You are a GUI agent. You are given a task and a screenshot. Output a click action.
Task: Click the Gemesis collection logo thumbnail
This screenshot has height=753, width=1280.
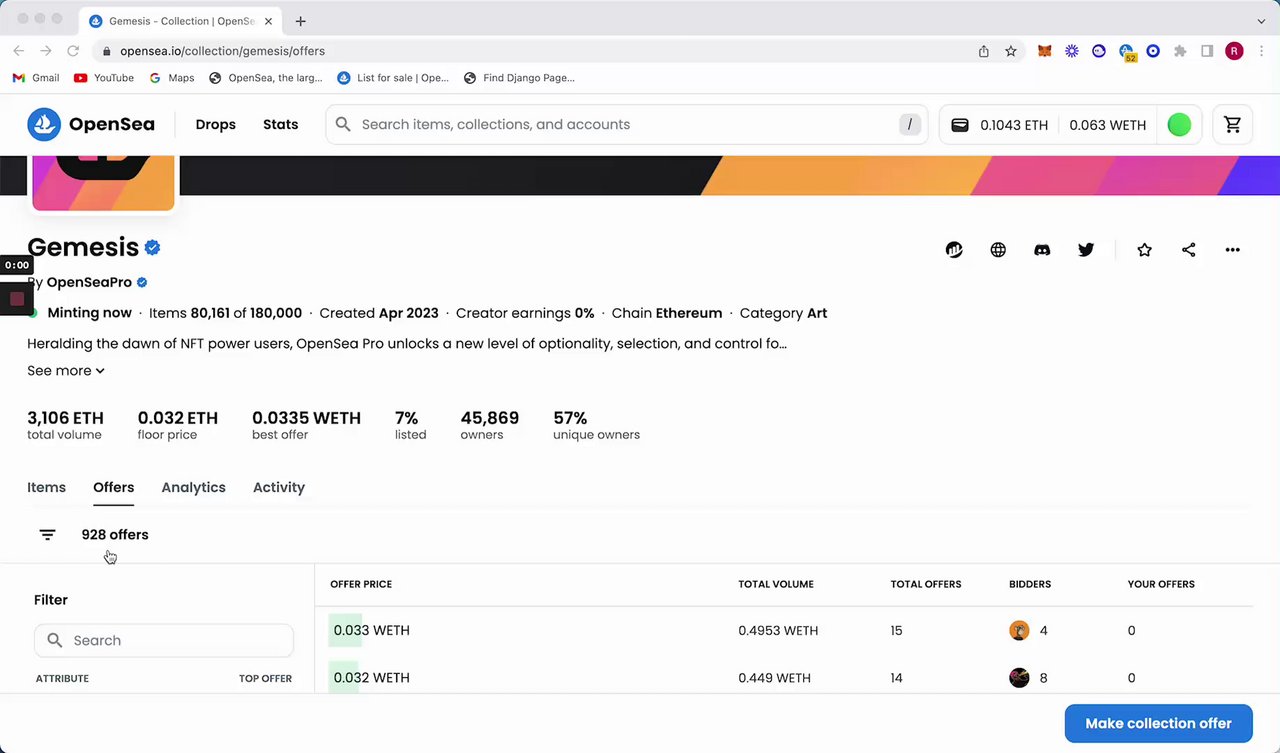click(103, 183)
